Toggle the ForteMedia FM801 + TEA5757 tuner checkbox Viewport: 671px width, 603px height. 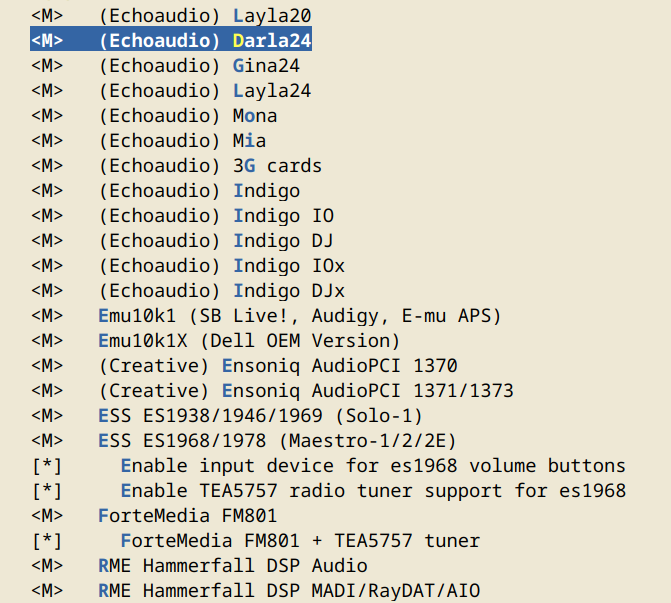46,541
